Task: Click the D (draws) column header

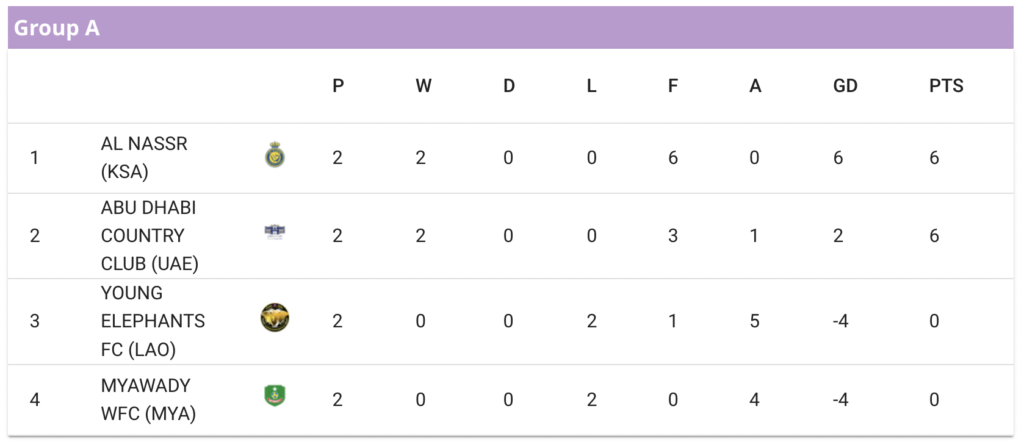Action: [509, 86]
